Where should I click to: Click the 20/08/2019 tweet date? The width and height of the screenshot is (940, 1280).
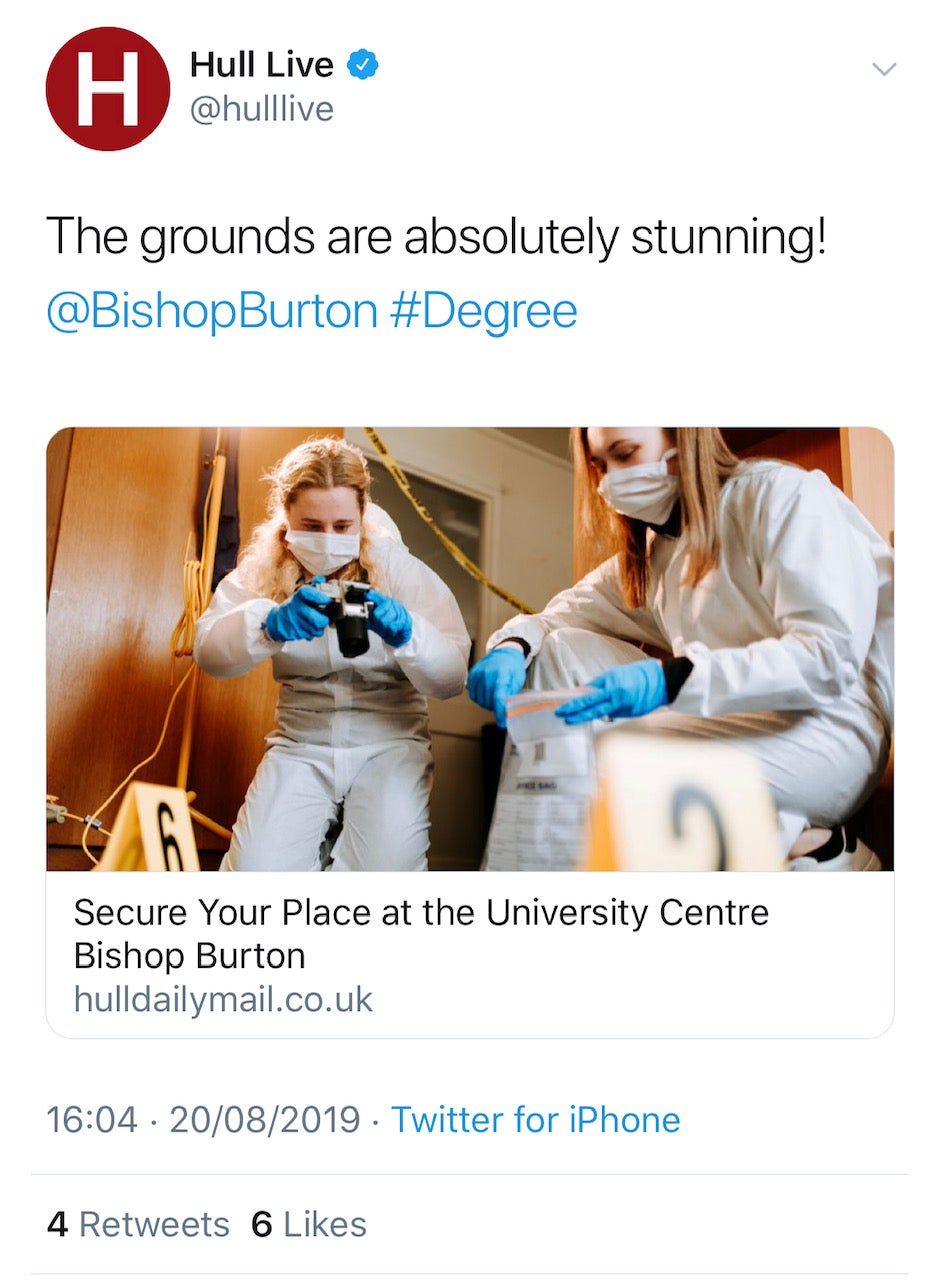coord(264,1119)
